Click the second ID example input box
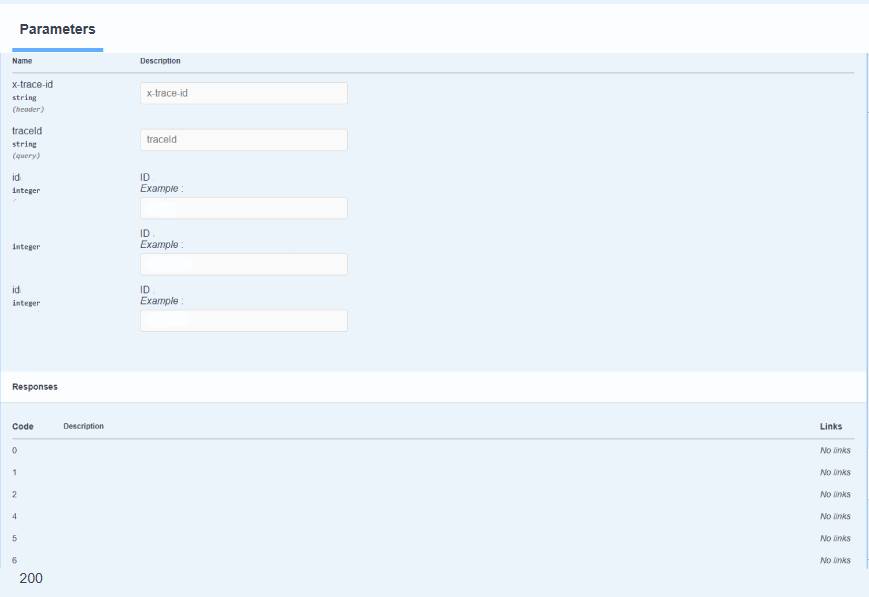 click(243, 264)
